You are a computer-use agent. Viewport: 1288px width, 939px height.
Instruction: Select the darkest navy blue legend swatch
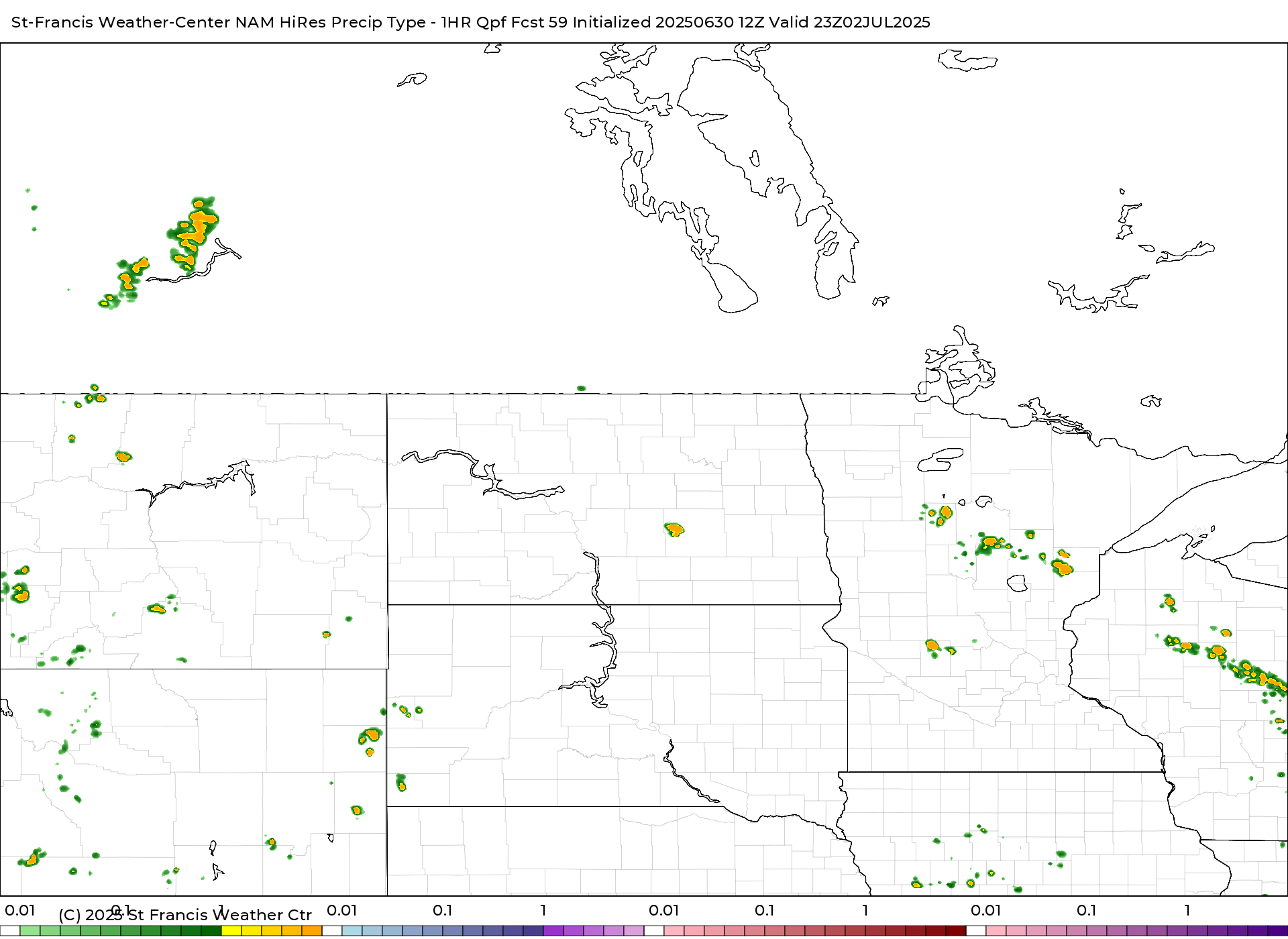tap(533, 931)
